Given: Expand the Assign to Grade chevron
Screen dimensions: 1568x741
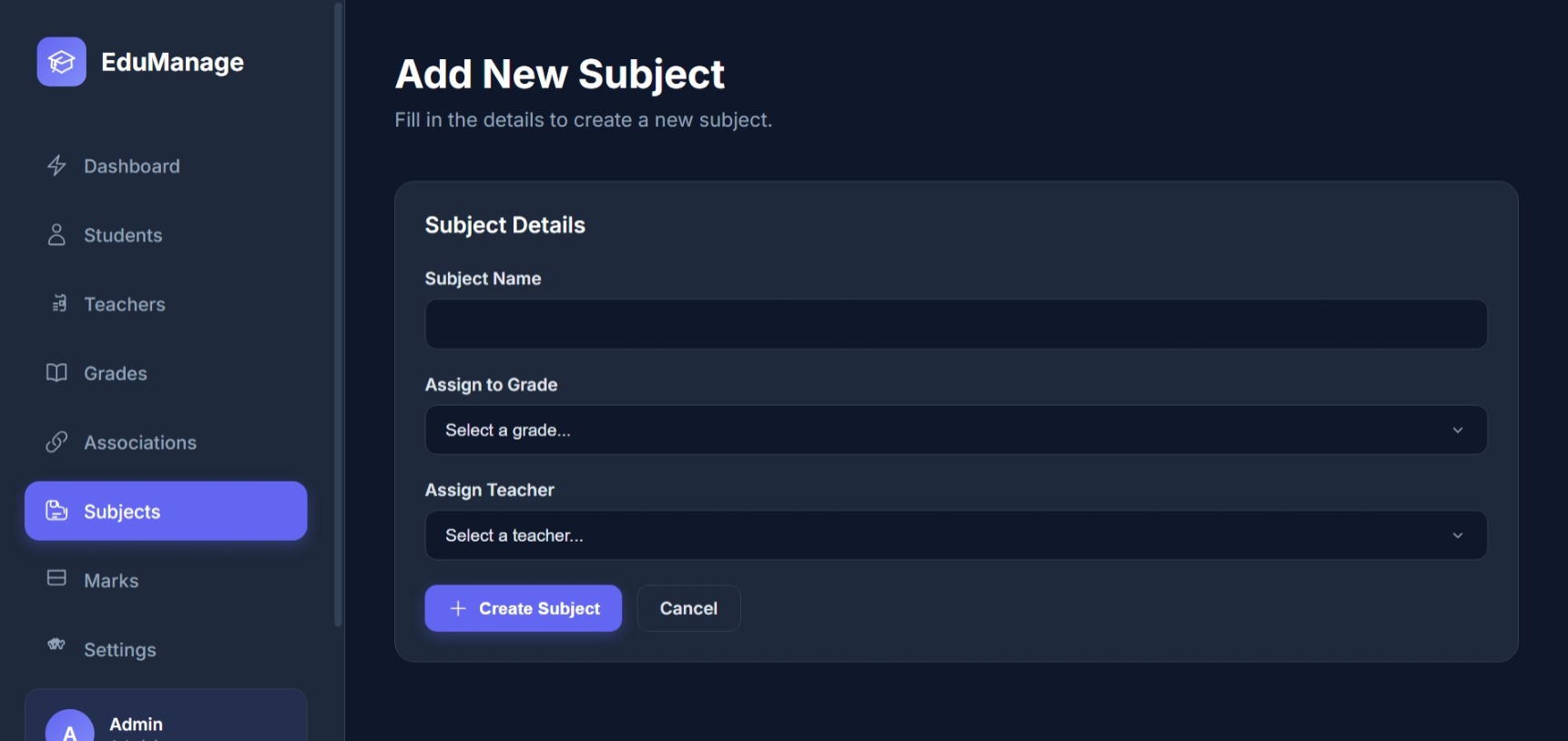Looking at the screenshot, I should coord(1457,431).
